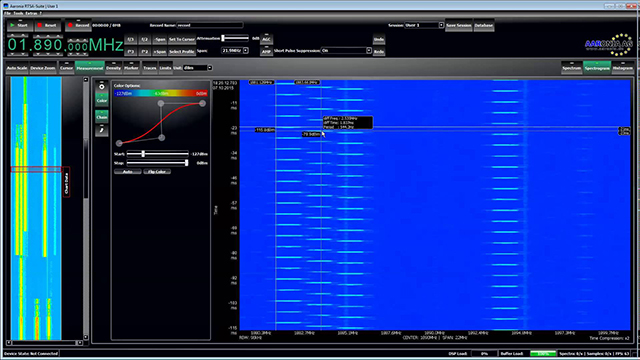Click the Start color level slider handle

[143, 154]
